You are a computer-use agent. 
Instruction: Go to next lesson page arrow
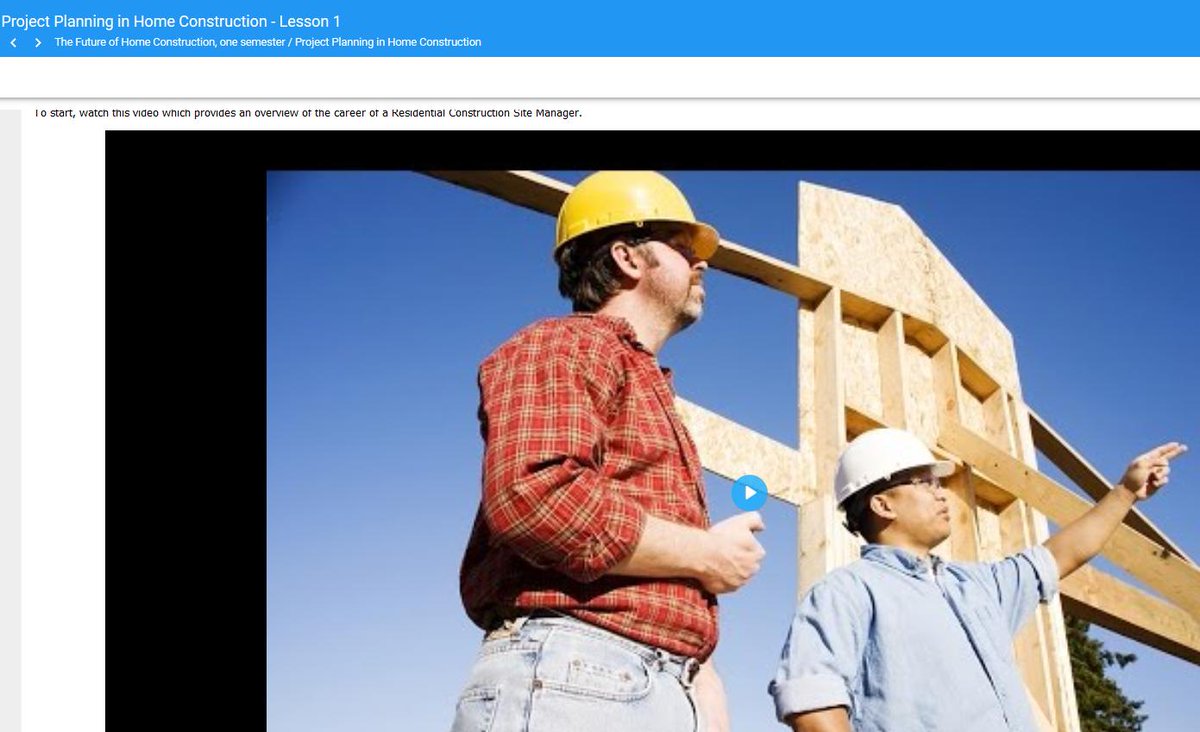click(x=38, y=42)
